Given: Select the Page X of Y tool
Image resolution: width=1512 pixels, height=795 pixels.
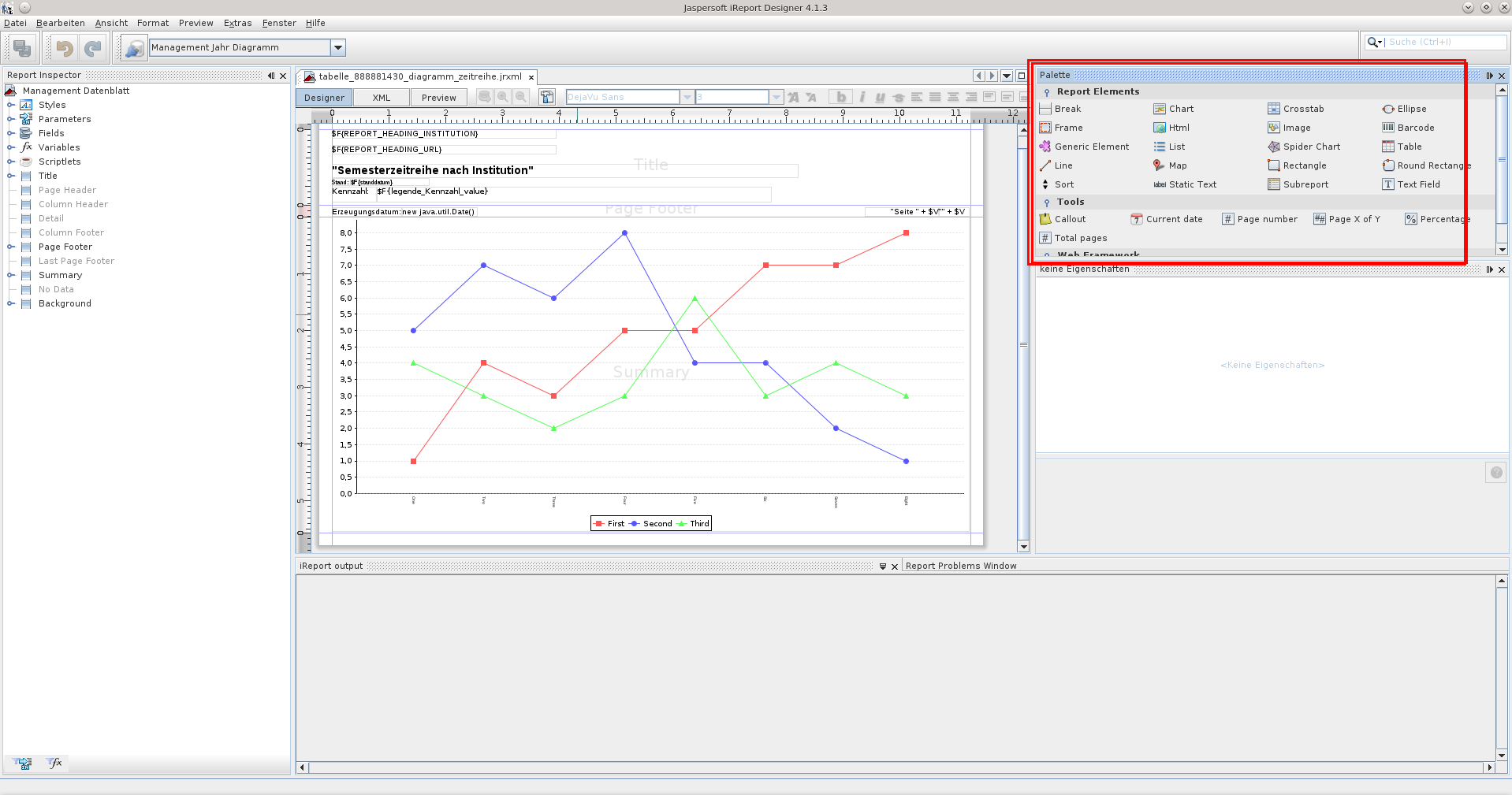Looking at the screenshot, I should click(x=1346, y=219).
